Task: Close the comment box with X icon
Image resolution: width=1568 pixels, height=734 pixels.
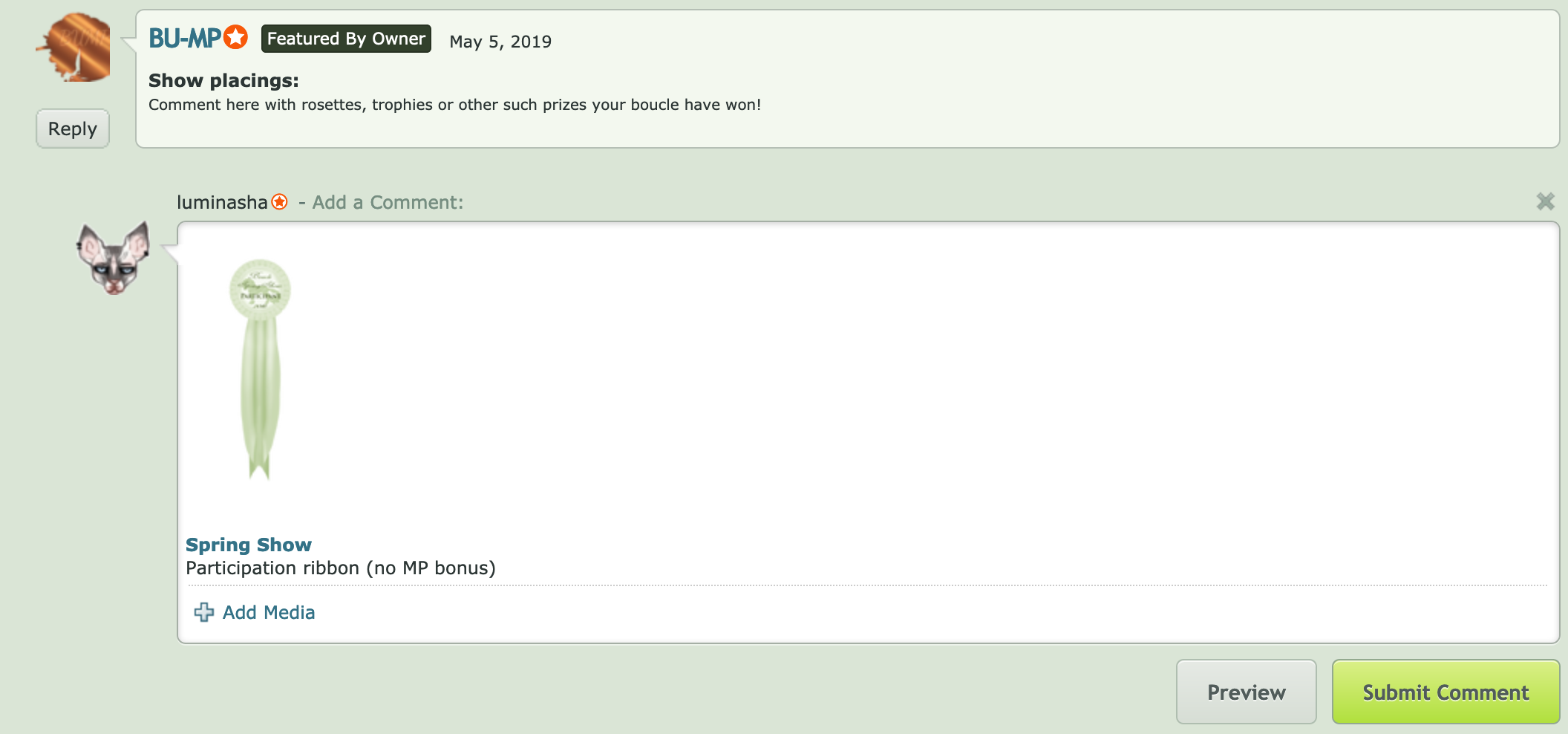Action: tap(1545, 201)
